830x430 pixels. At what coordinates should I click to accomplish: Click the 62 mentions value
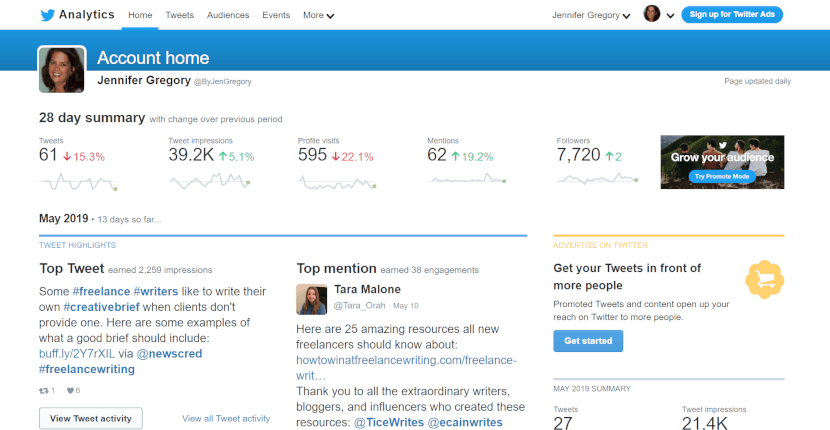coord(437,156)
